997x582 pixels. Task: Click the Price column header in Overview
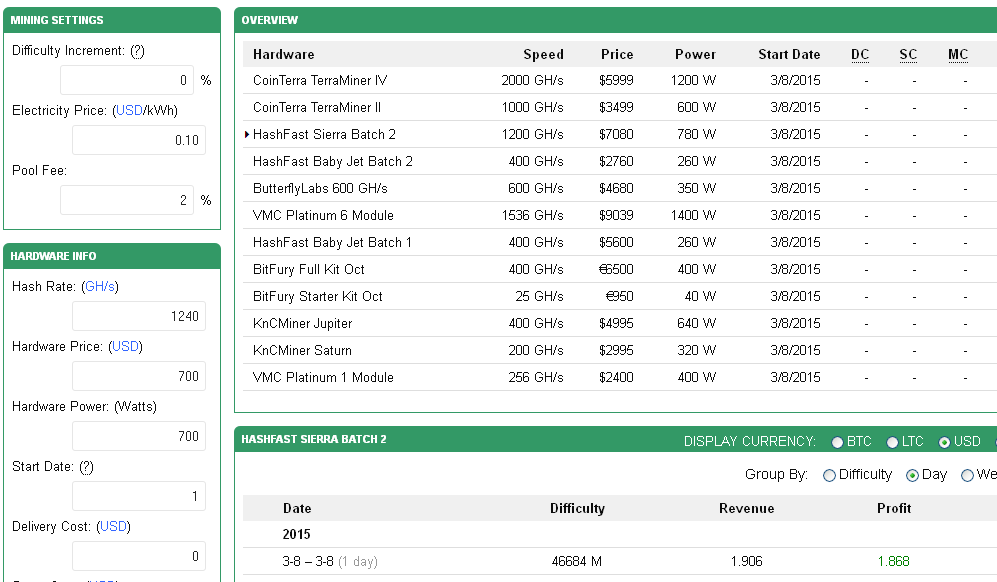(617, 55)
